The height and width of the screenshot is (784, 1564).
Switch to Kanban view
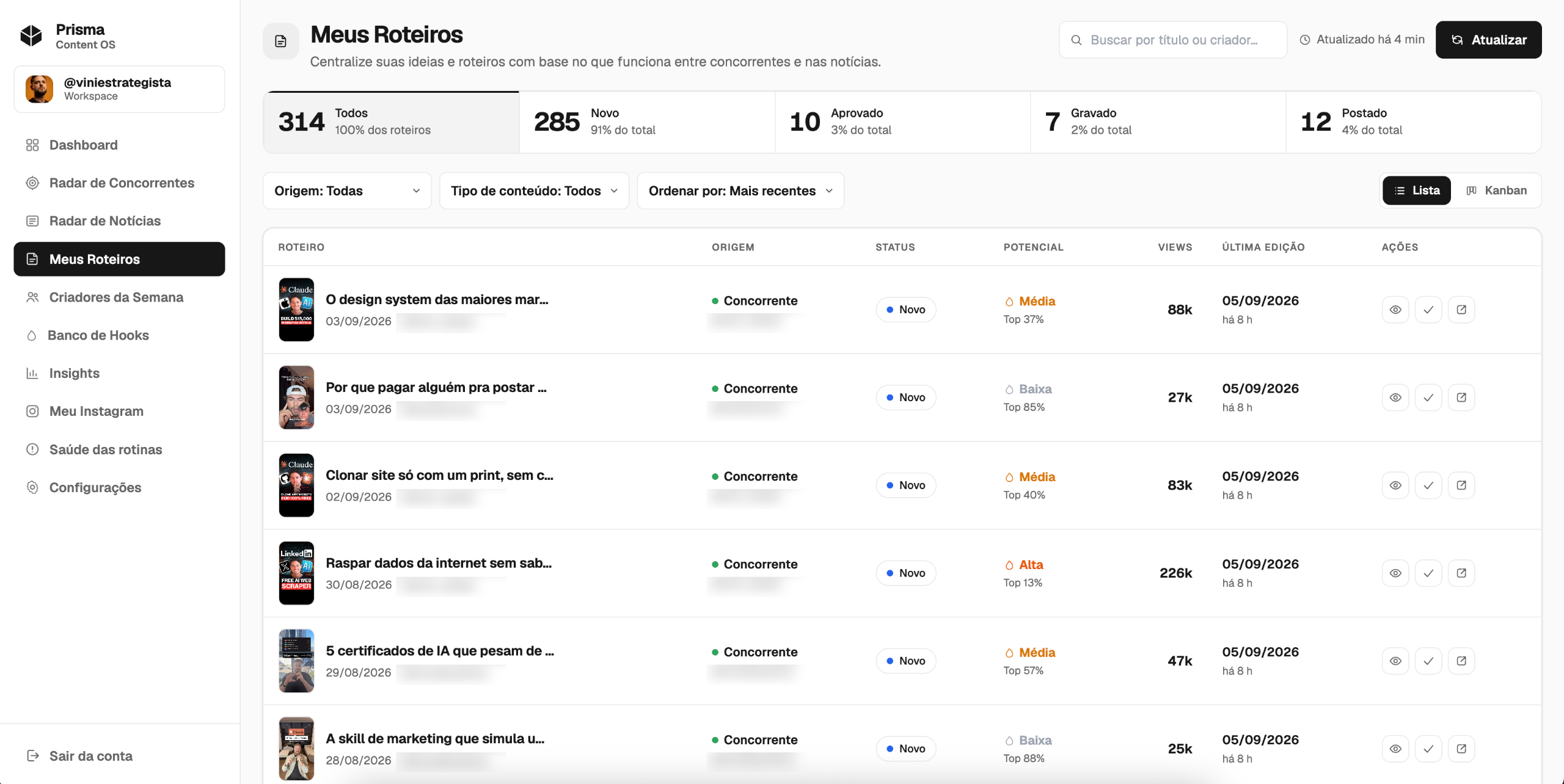coord(1496,191)
